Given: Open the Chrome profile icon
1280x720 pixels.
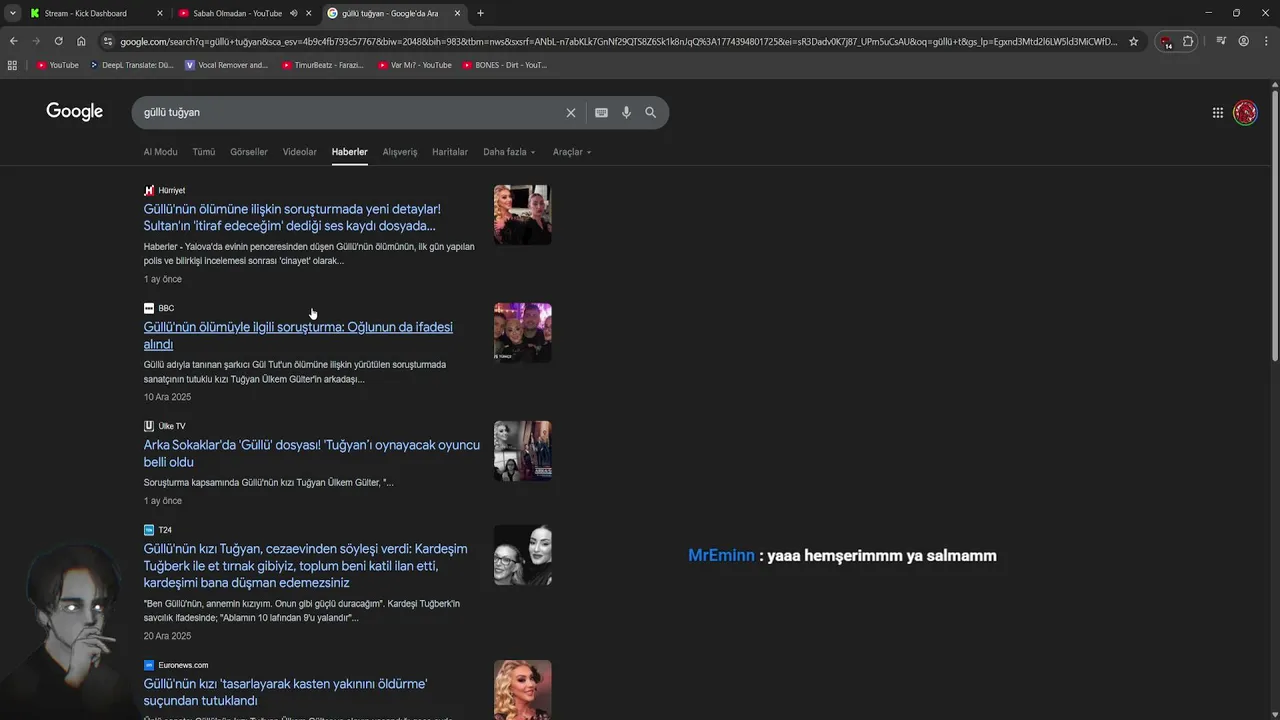Looking at the screenshot, I should click(1244, 41).
